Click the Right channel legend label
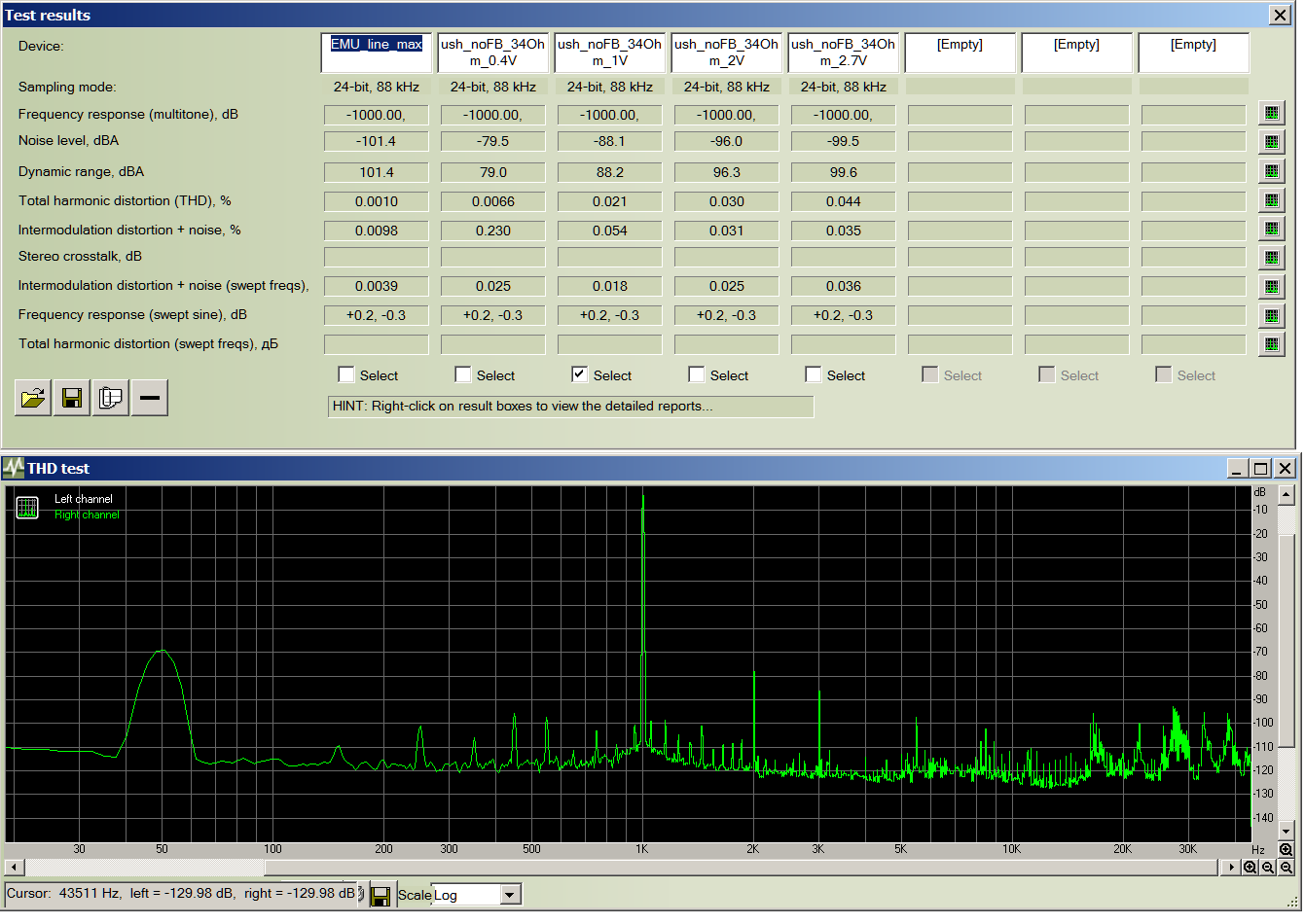 point(87,515)
